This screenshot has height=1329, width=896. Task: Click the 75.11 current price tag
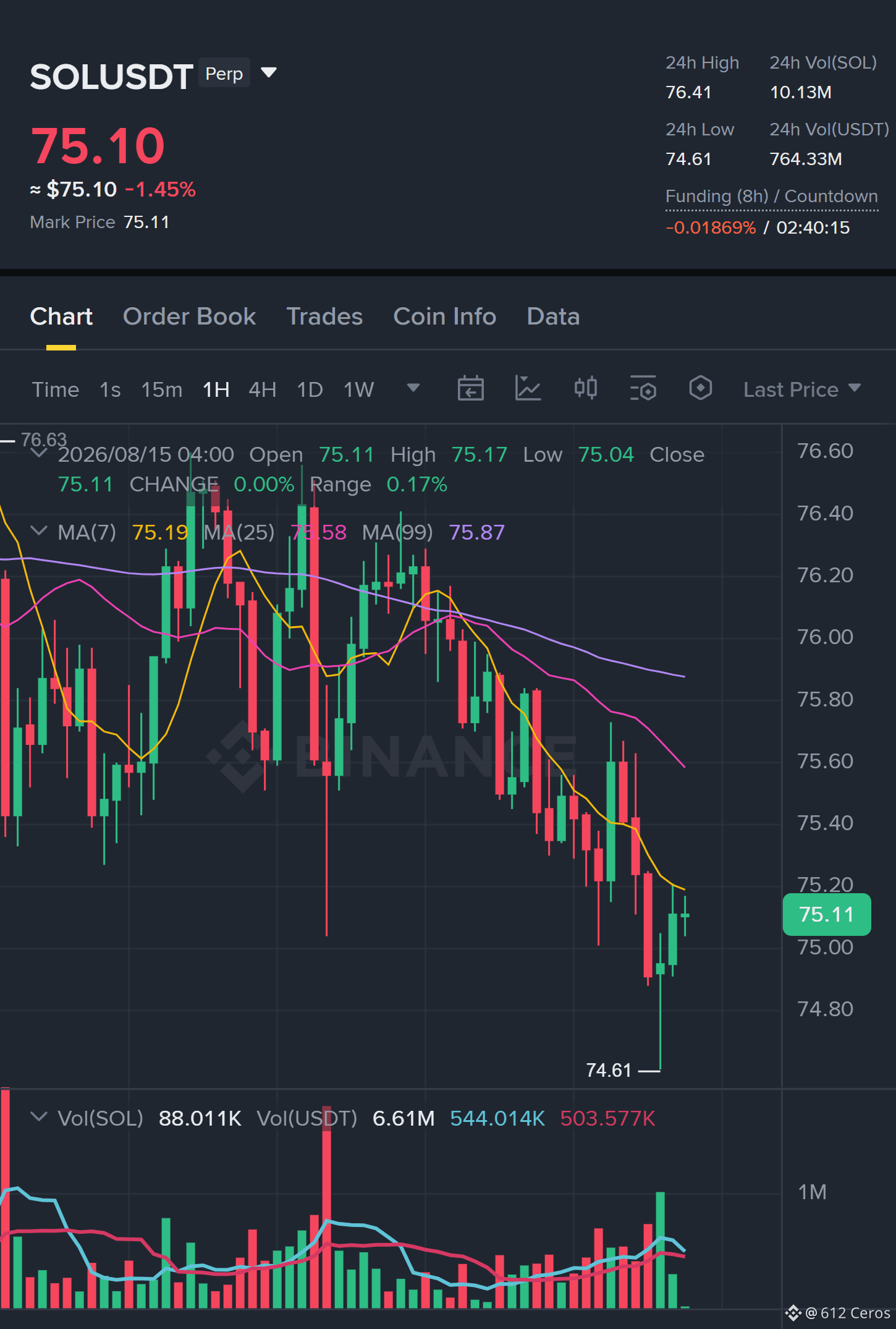827,914
